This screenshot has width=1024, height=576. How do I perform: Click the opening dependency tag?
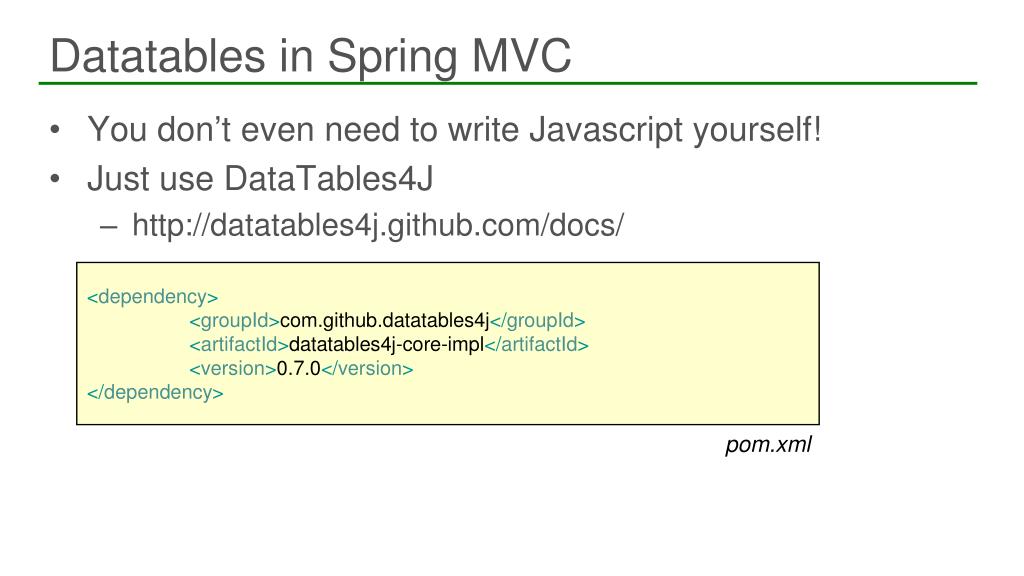(152, 297)
